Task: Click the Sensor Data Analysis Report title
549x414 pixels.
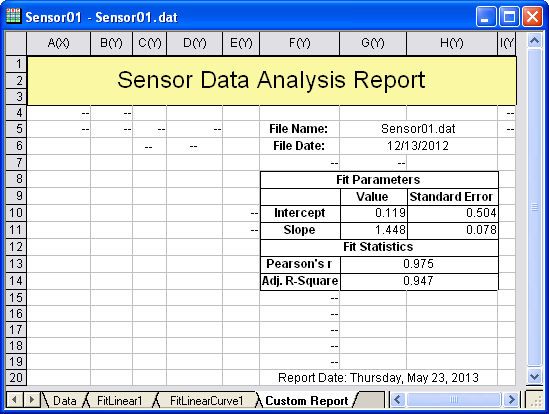Action: (271, 80)
